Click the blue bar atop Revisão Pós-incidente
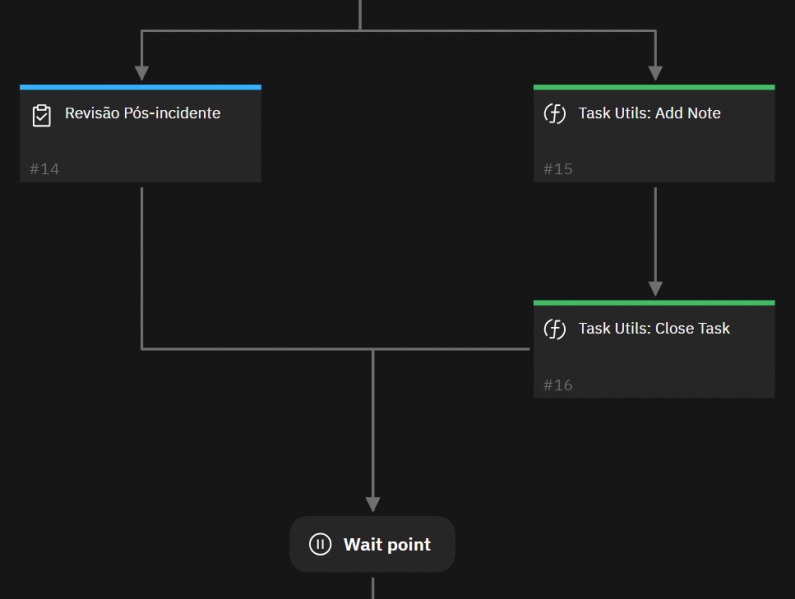Viewport: 795px width, 599px height. click(x=140, y=87)
